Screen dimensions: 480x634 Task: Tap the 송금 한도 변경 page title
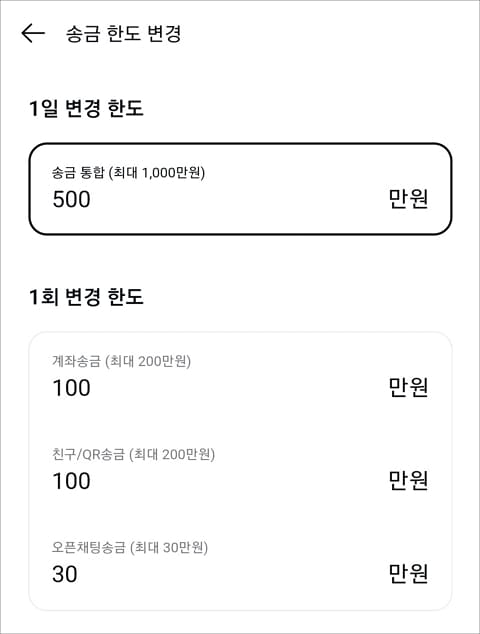(123, 34)
